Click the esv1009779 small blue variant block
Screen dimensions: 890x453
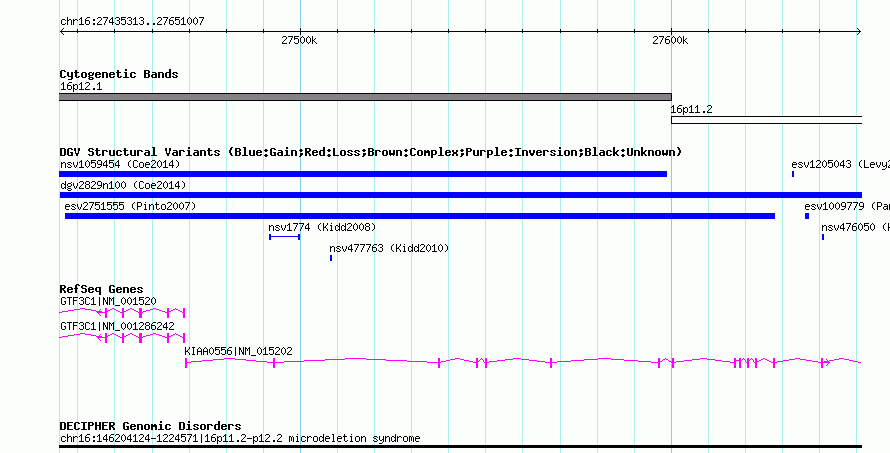(x=807, y=216)
